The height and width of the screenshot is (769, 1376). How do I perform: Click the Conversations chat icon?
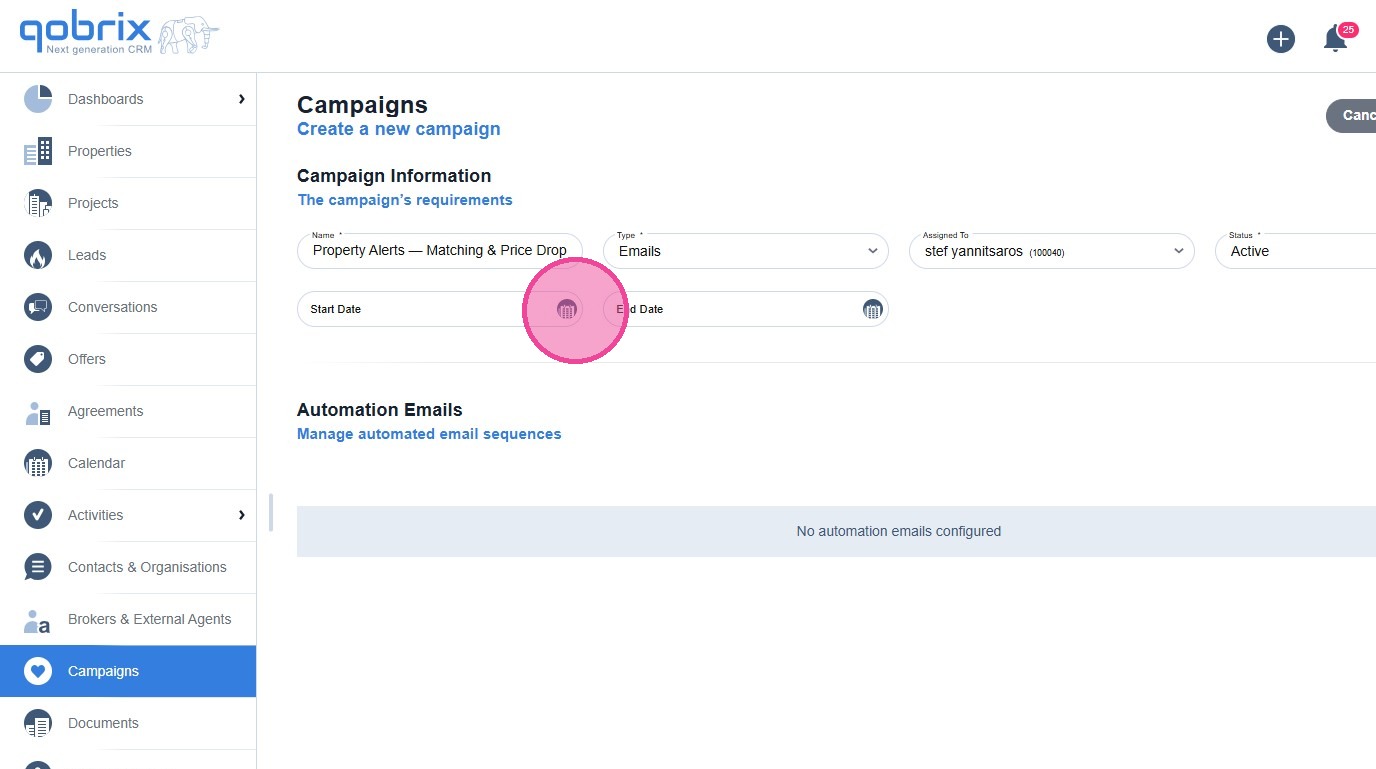tap(38, 307)
